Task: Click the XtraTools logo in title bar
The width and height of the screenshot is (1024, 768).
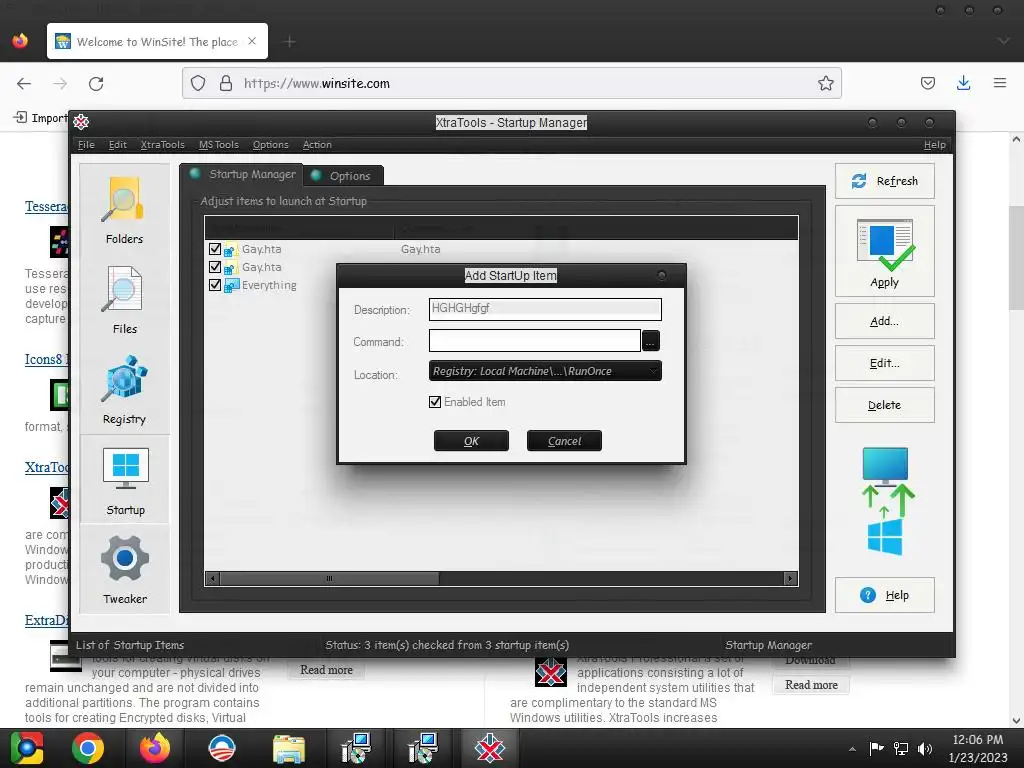Action: 81,121
